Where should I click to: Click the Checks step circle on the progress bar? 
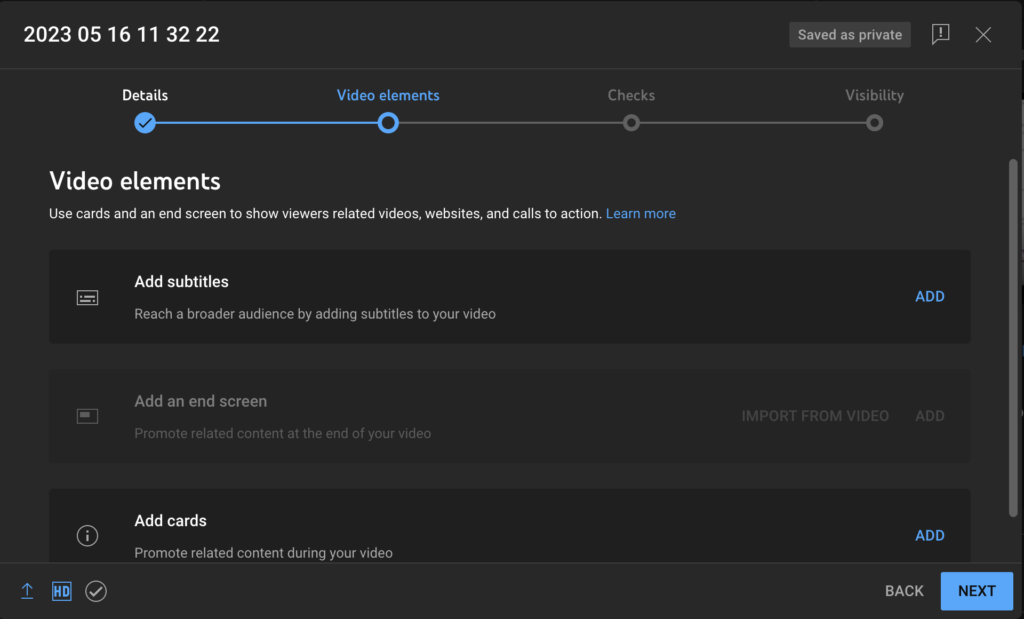coord(631,122)
